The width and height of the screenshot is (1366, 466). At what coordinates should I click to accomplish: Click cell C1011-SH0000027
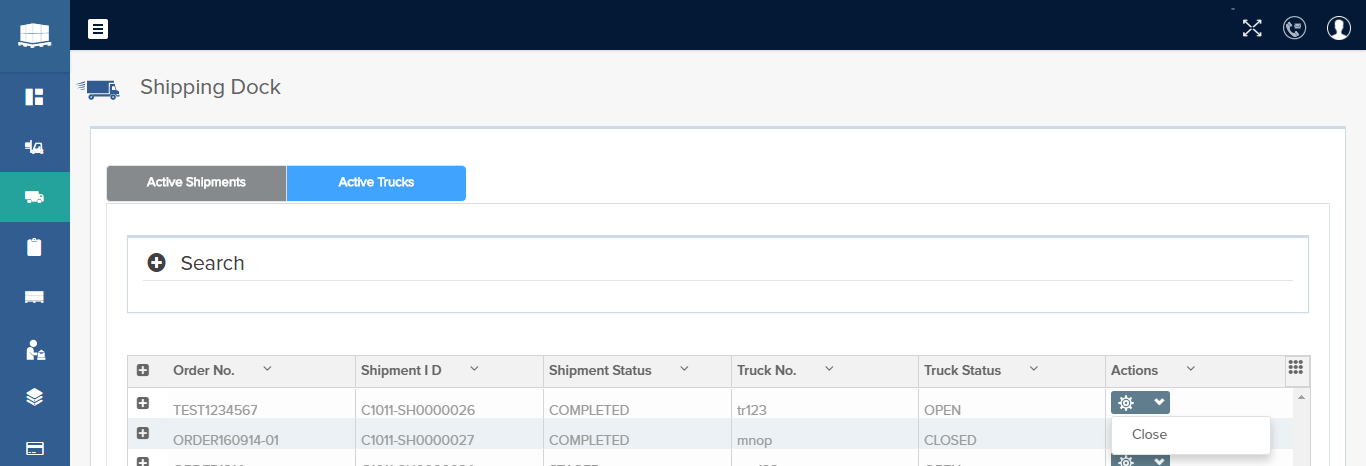[x=418, y=440]
